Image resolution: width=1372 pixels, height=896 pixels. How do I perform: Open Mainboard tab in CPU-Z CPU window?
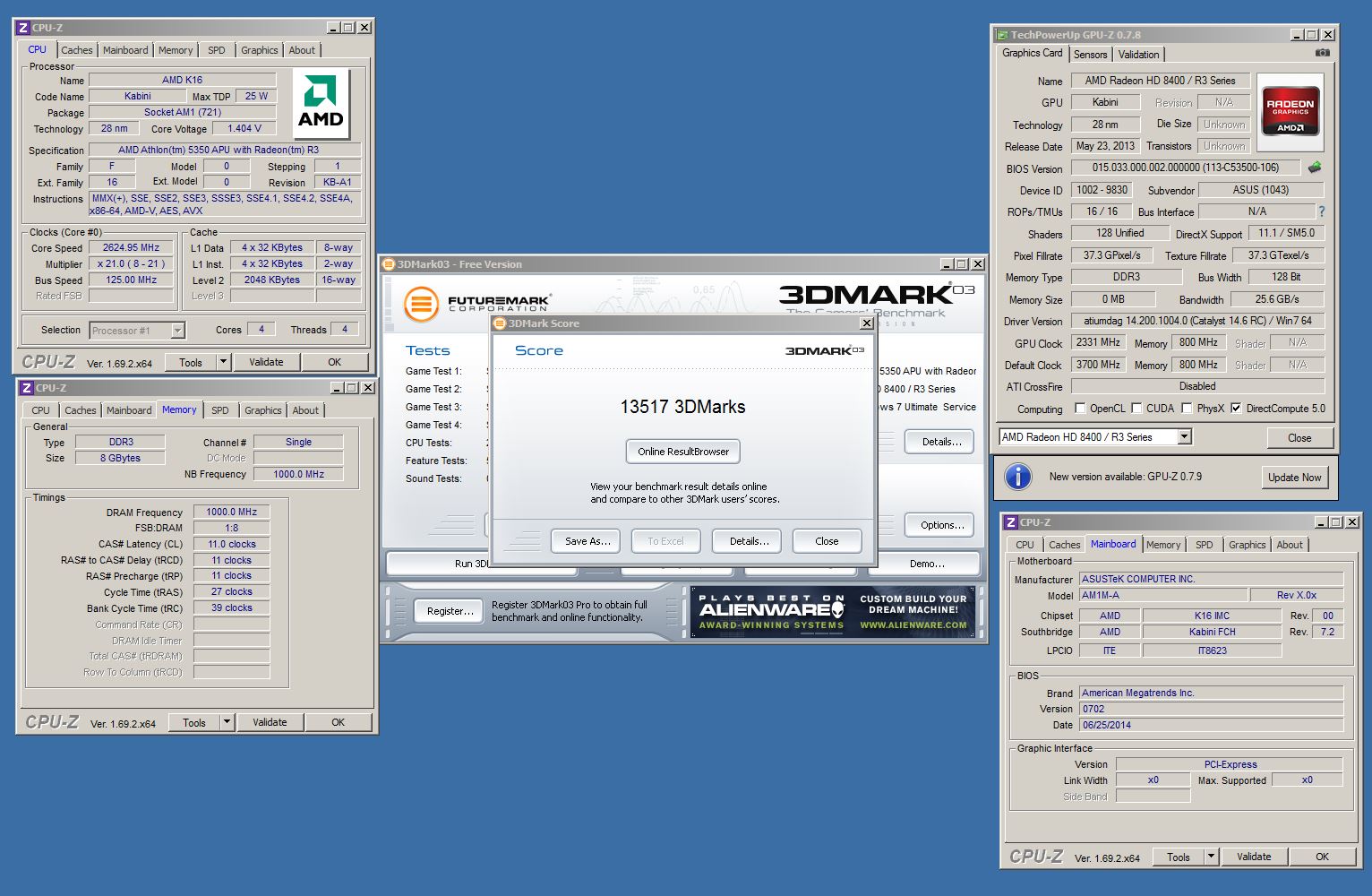[x=125, y=50]
